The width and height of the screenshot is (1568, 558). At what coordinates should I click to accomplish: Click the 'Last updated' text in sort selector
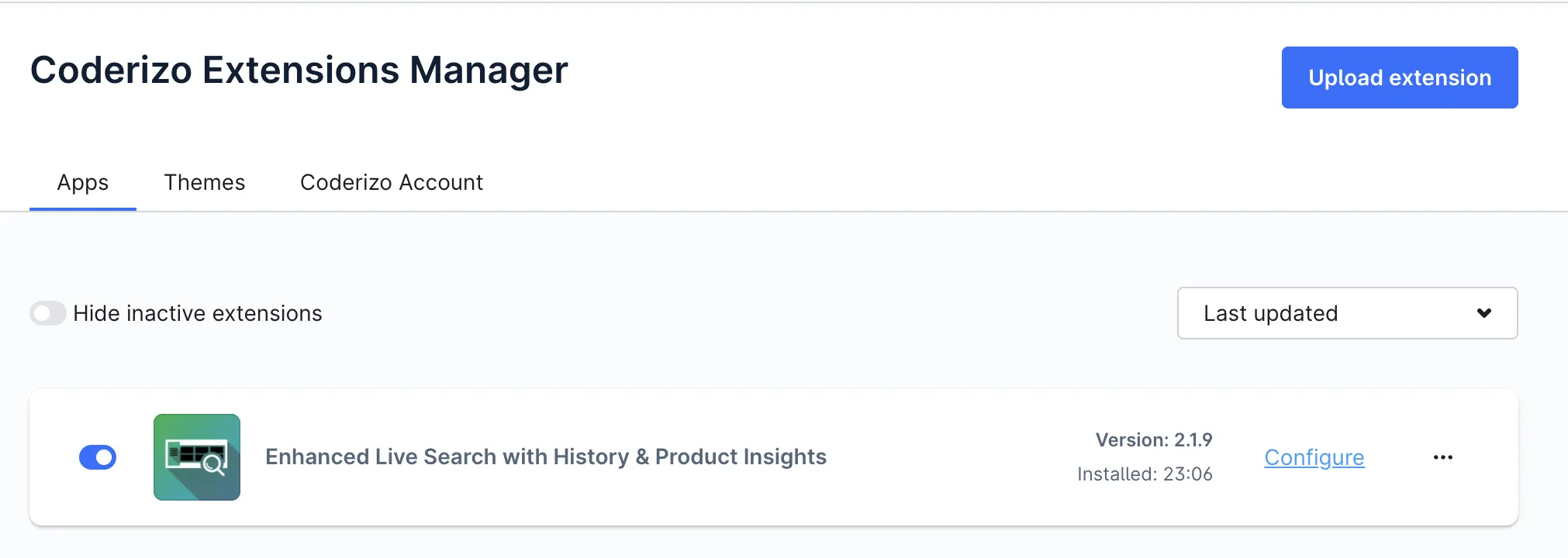(x=1270, y=313)
